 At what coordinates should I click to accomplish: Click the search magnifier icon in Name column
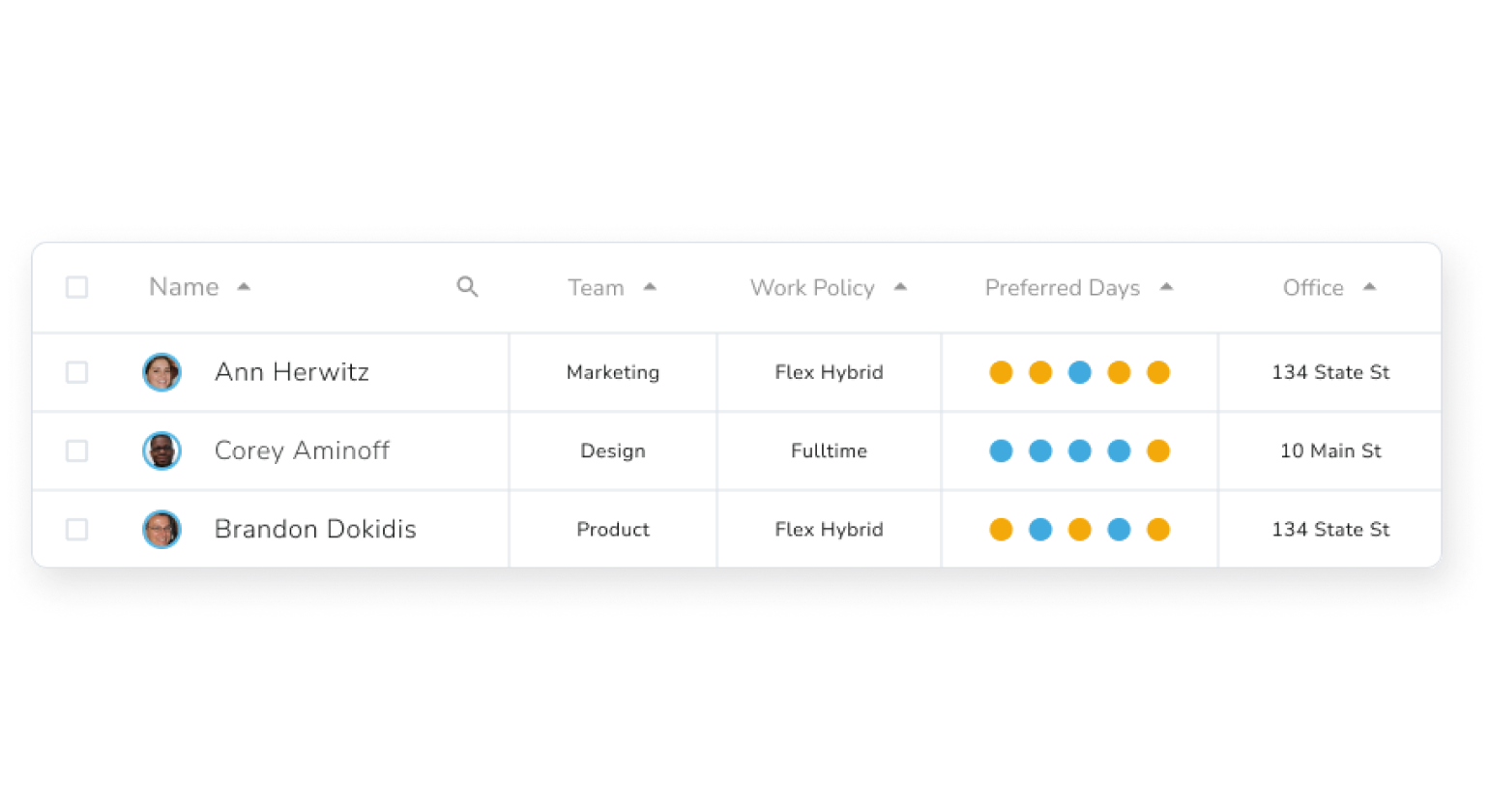tap(467, 287)
